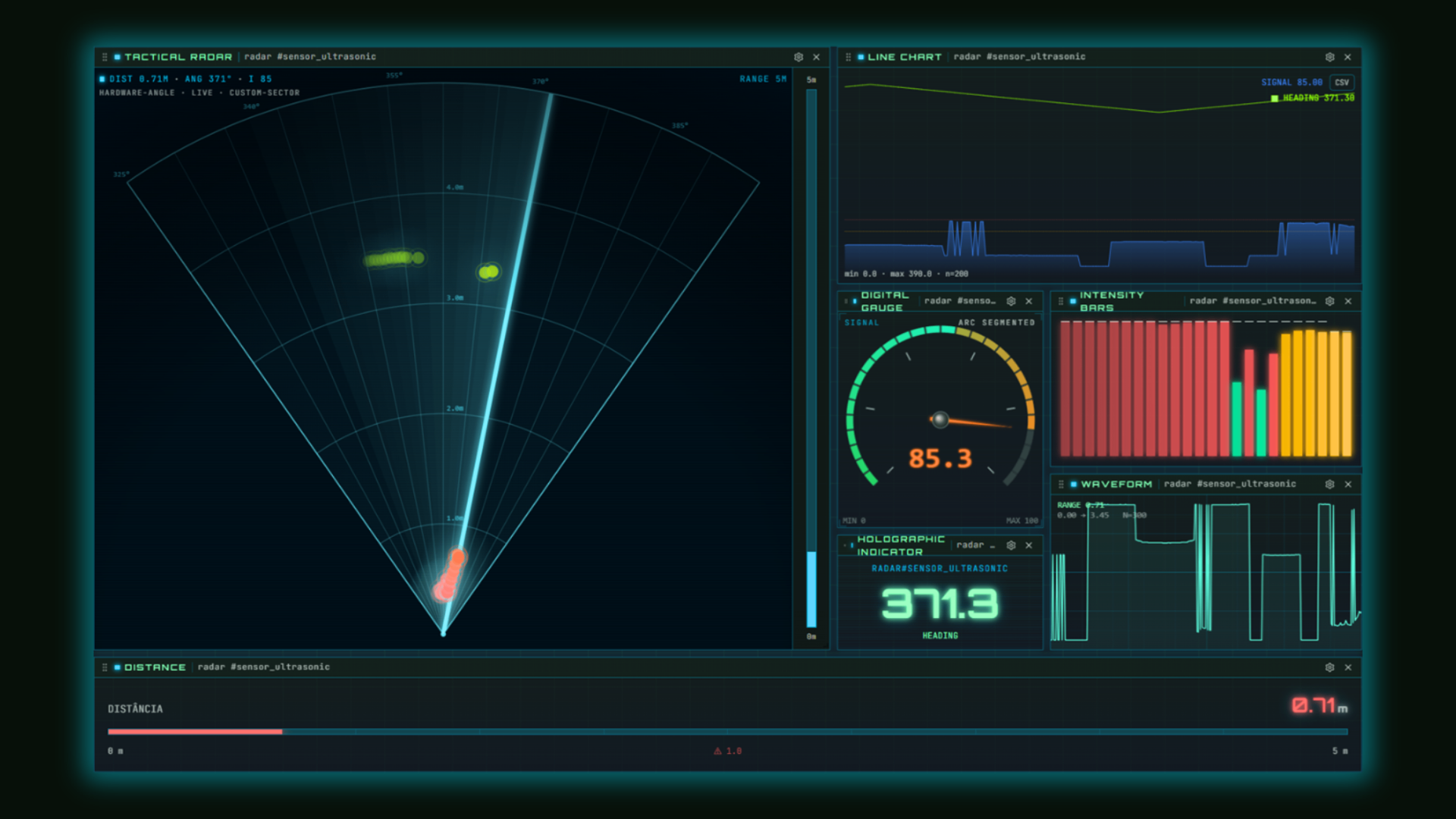Click the DISTÂNCIA label
The height and width of the screenshot is (819, 1456).
[135, 709]
